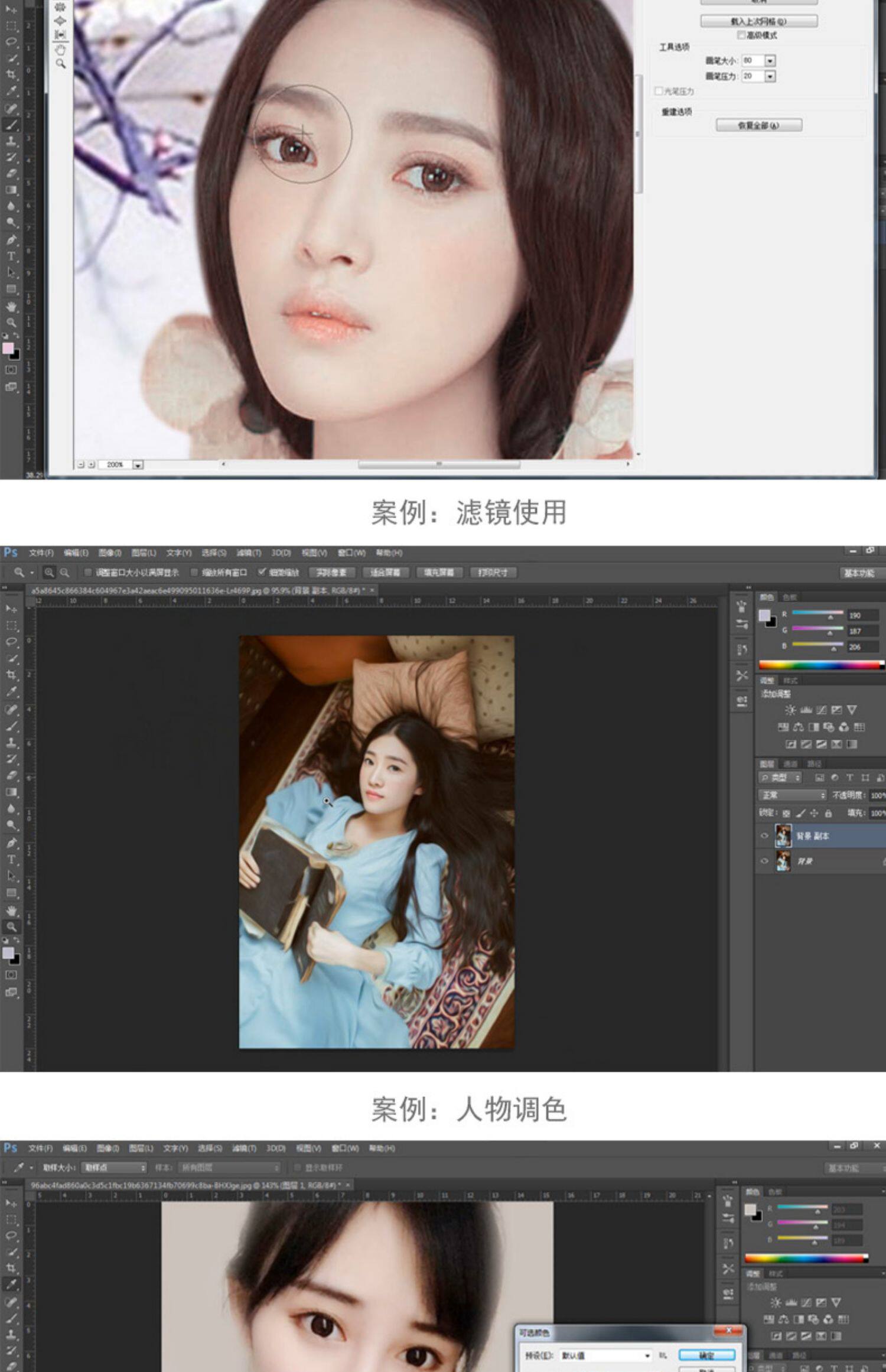
Task: Open the 基本功能 workspace dropdown in a5a8645c window
Action: [862, 573]
